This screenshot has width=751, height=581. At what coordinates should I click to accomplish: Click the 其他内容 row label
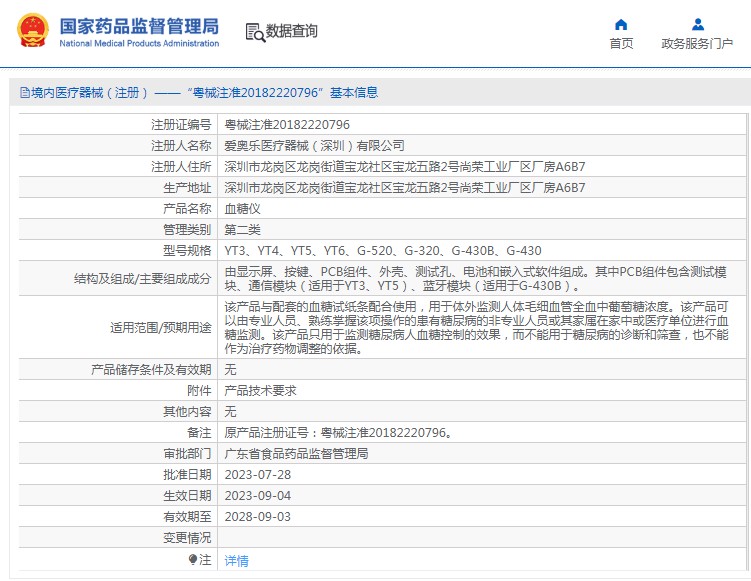[x=187, y=412]
